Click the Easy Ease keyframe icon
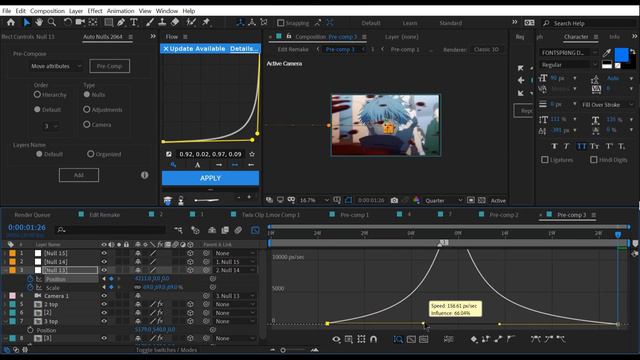This screenshot has height=360, width=640. (x=536, y=339)
